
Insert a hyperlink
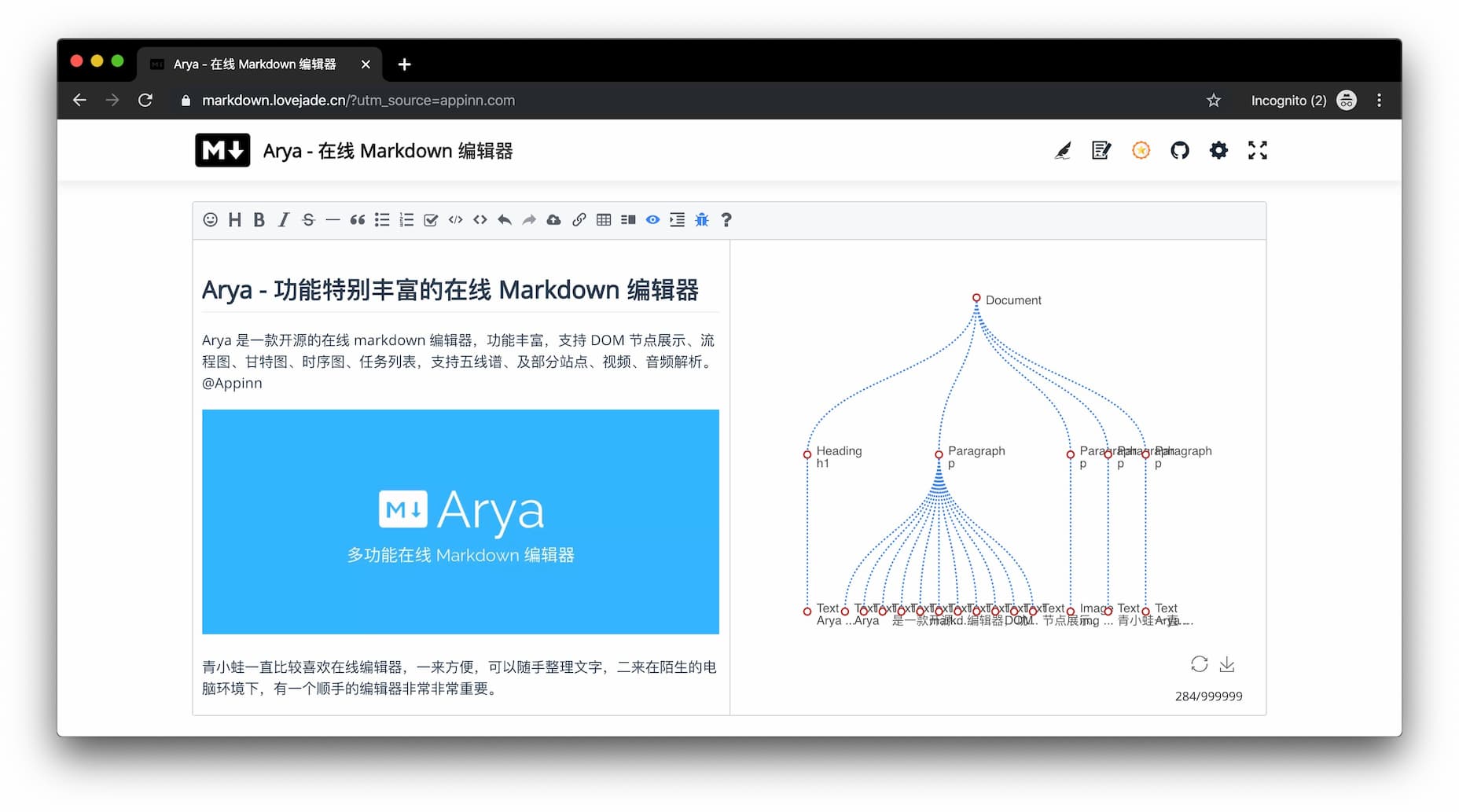[x=579, y=220]
